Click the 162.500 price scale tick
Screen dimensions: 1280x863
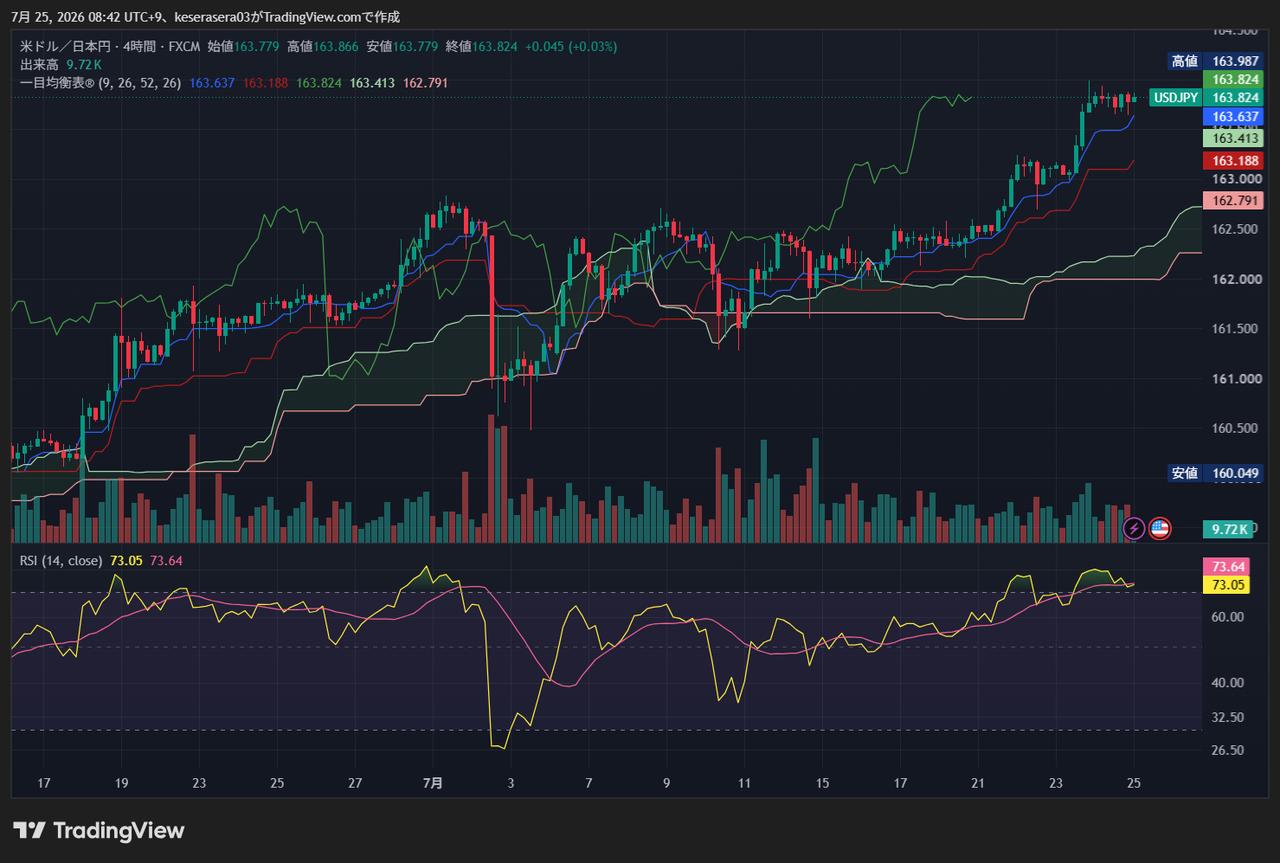click(x=1234, y=229)
